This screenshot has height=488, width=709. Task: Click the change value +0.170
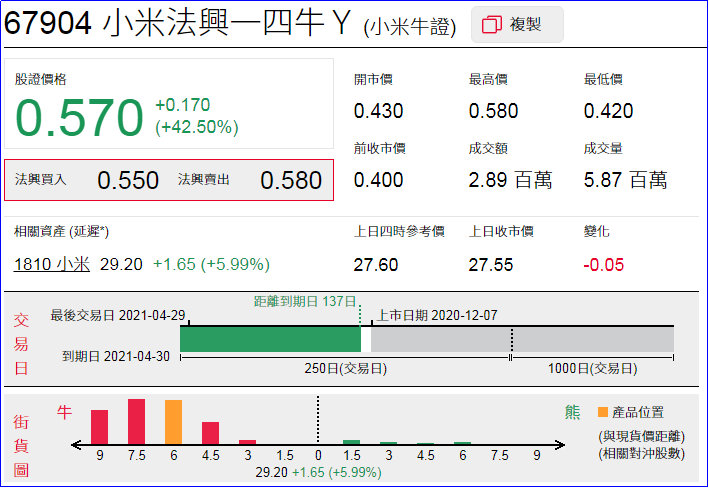[x=182, y=105]
